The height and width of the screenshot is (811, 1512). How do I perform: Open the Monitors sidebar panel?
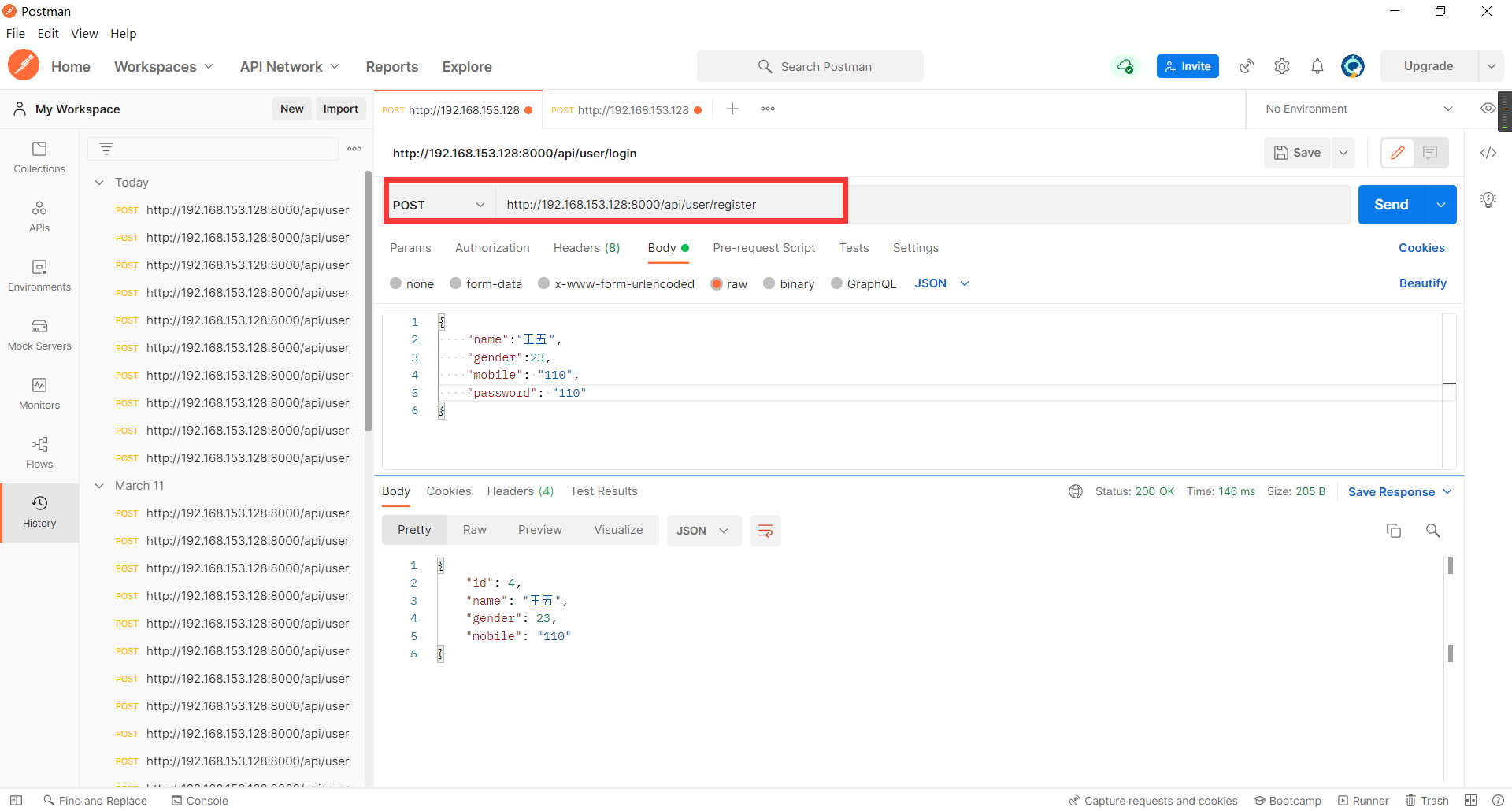pos(39,394)
